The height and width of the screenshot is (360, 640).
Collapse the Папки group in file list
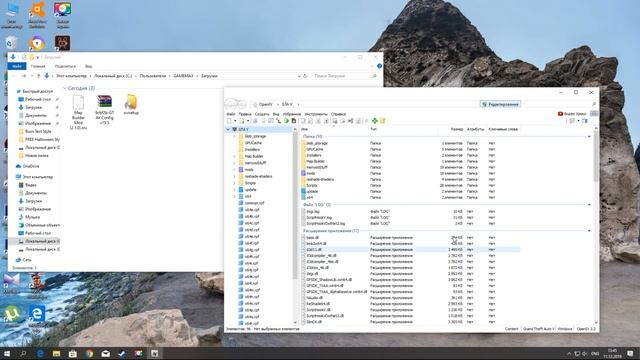[589, 136]
